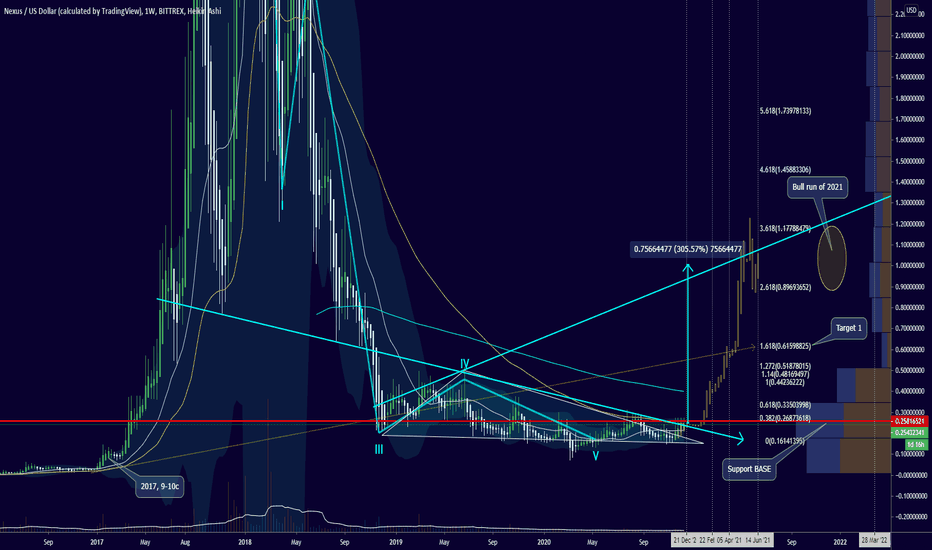Click the Fibonacci level 4.618(1.45883306)
Image resolution: width=932 pixels, height=550 pixels.
coord(785,170)
